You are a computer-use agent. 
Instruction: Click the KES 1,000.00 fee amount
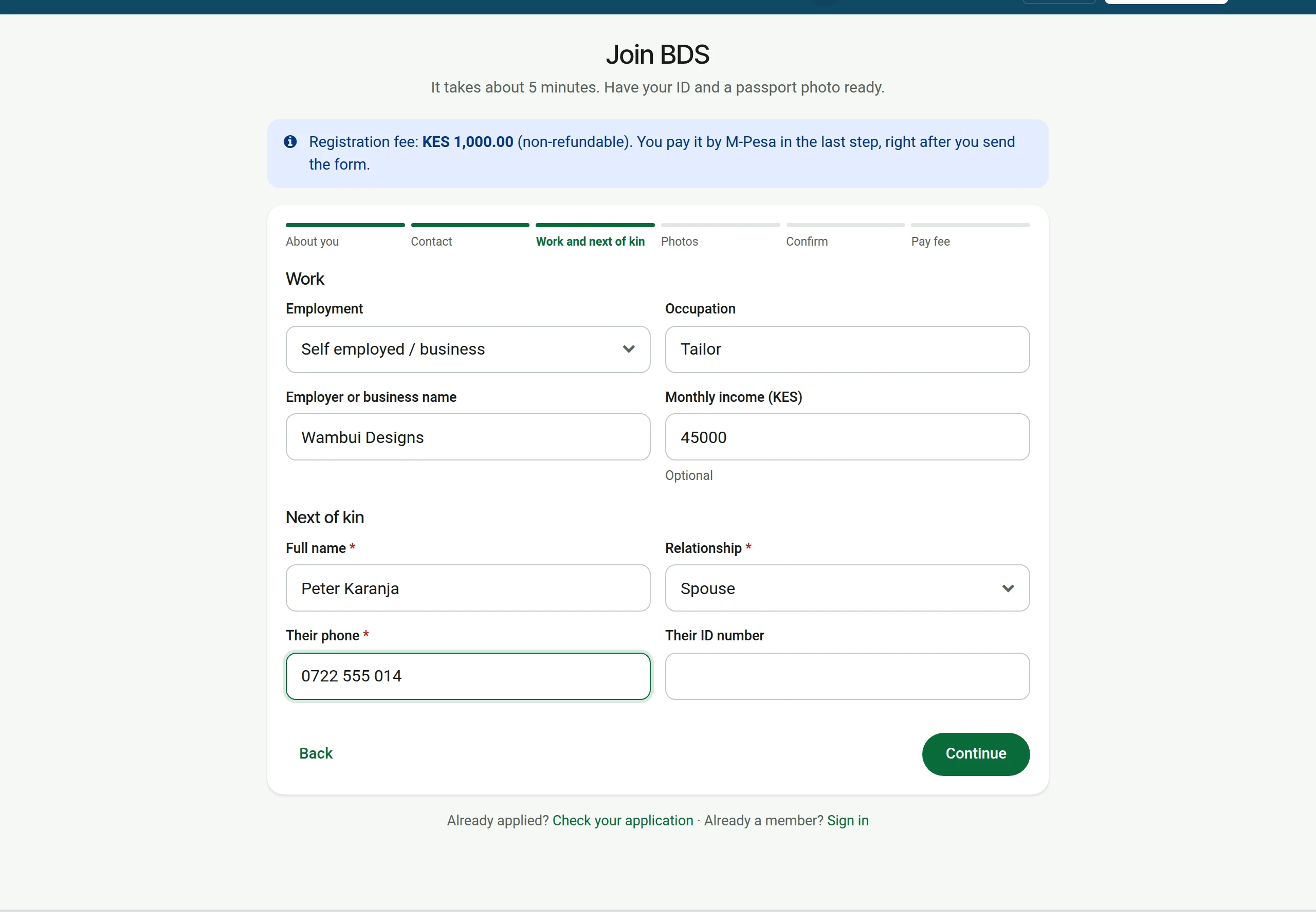(468, 142)
